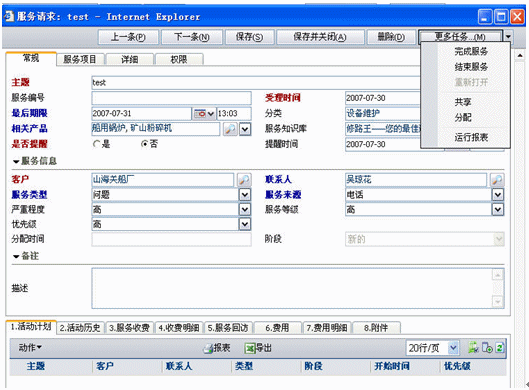Screen dimensions: 529x390
Task: Choose 完成服务 from the menu
Action: pos(471,52)
